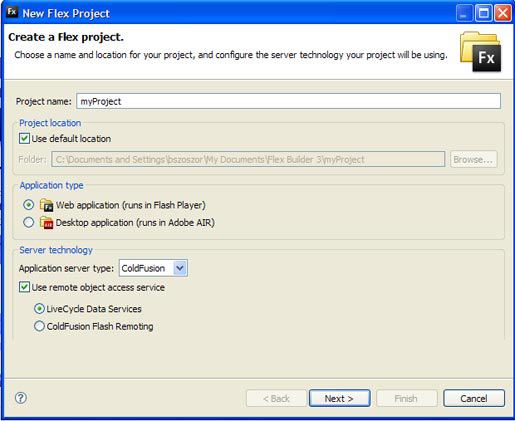Click the large Fx folder banner icon
Viewport: 515px width, 421px height.
click(x=480, y=52)
